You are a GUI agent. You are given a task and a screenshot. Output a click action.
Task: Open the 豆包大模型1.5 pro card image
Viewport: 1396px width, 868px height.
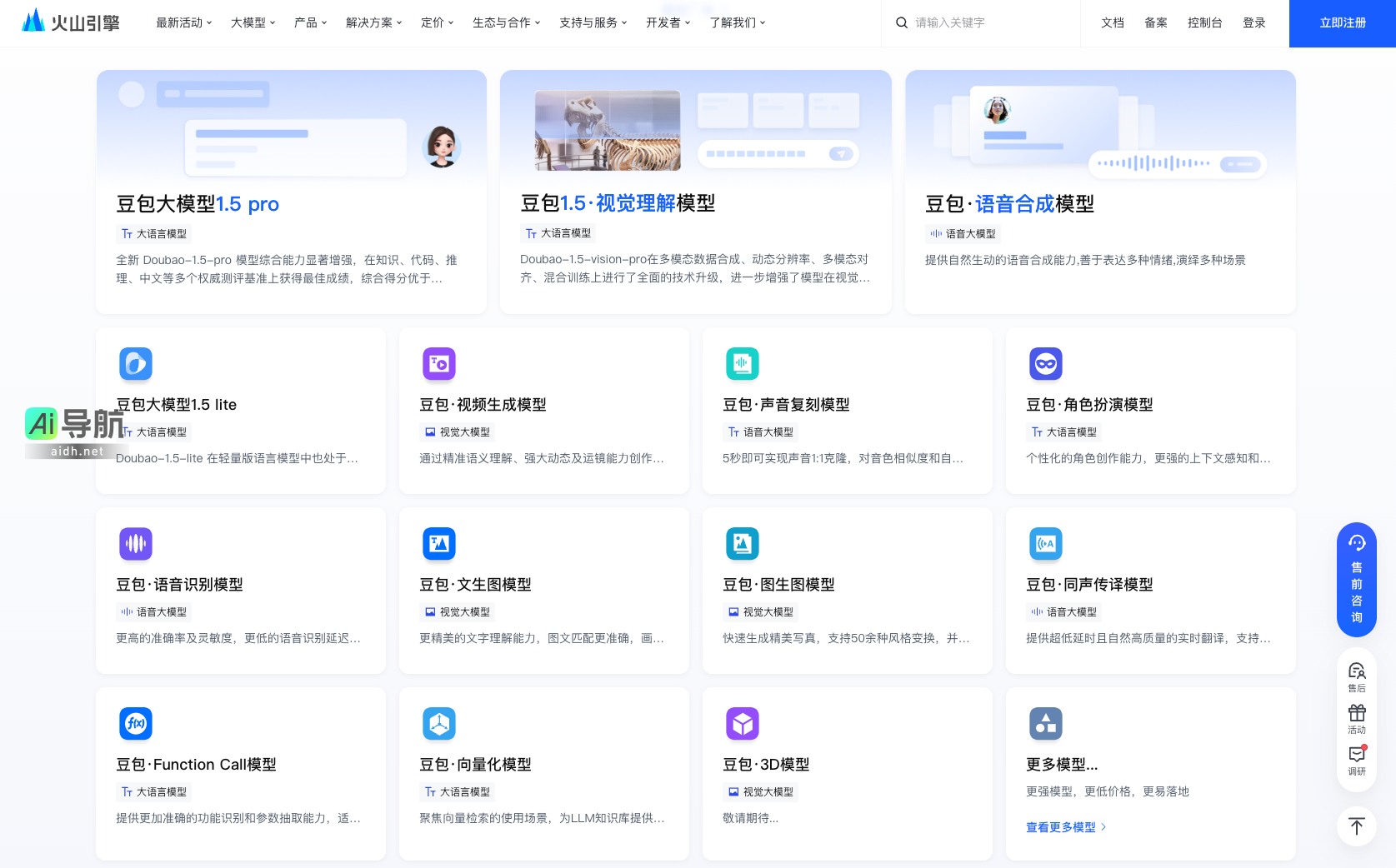(291, 125)
